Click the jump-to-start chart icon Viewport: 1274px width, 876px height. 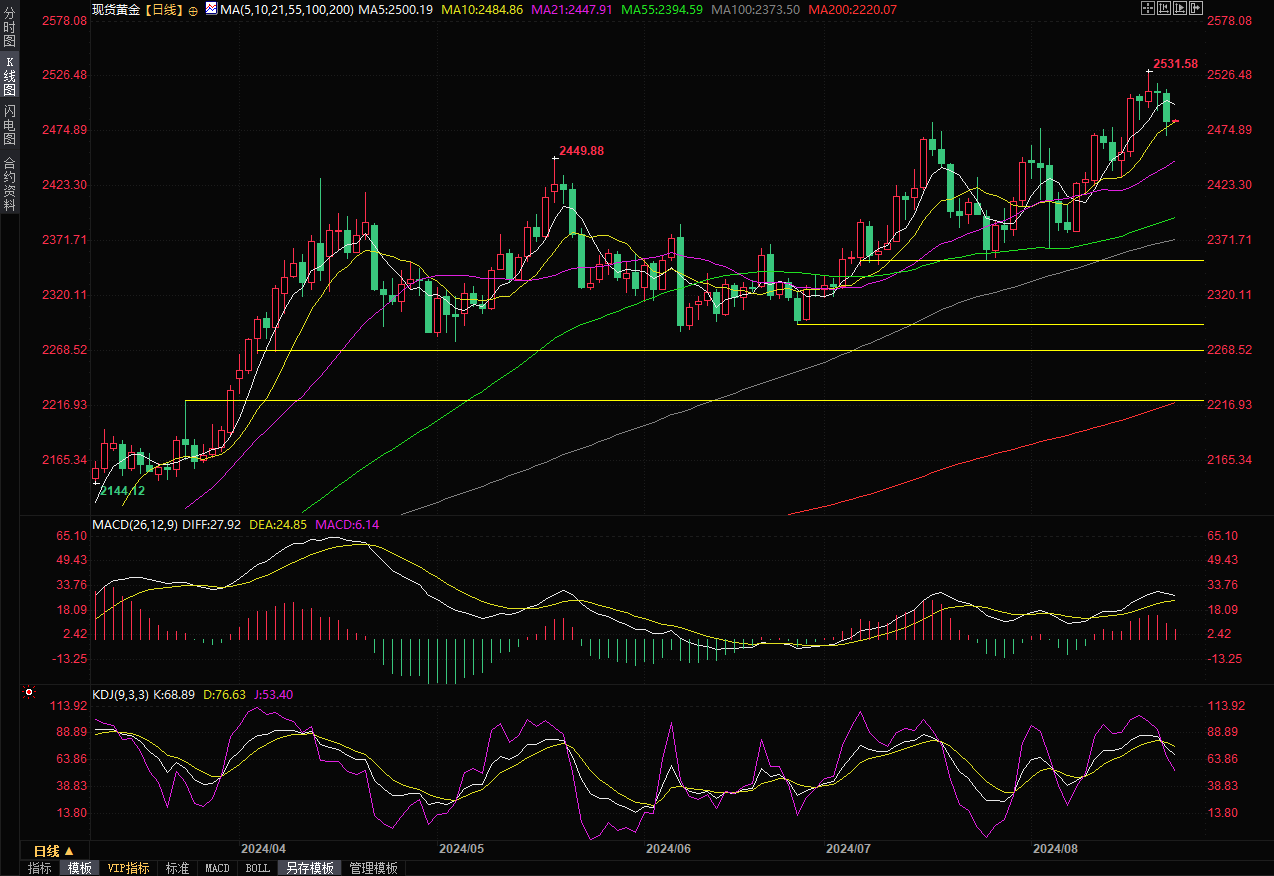coord(1163,8)
